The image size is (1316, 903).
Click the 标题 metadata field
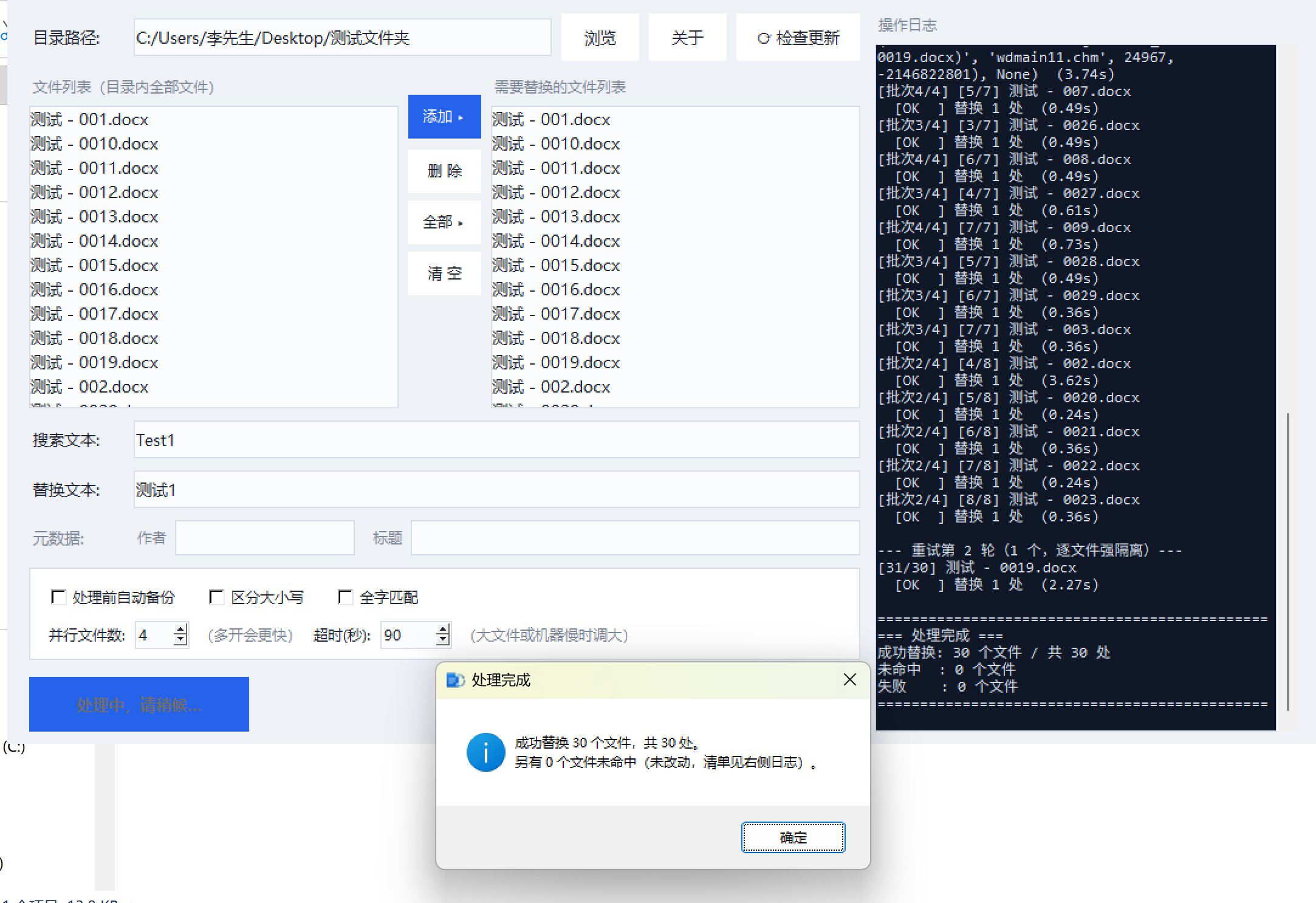[x=635, y=538]
